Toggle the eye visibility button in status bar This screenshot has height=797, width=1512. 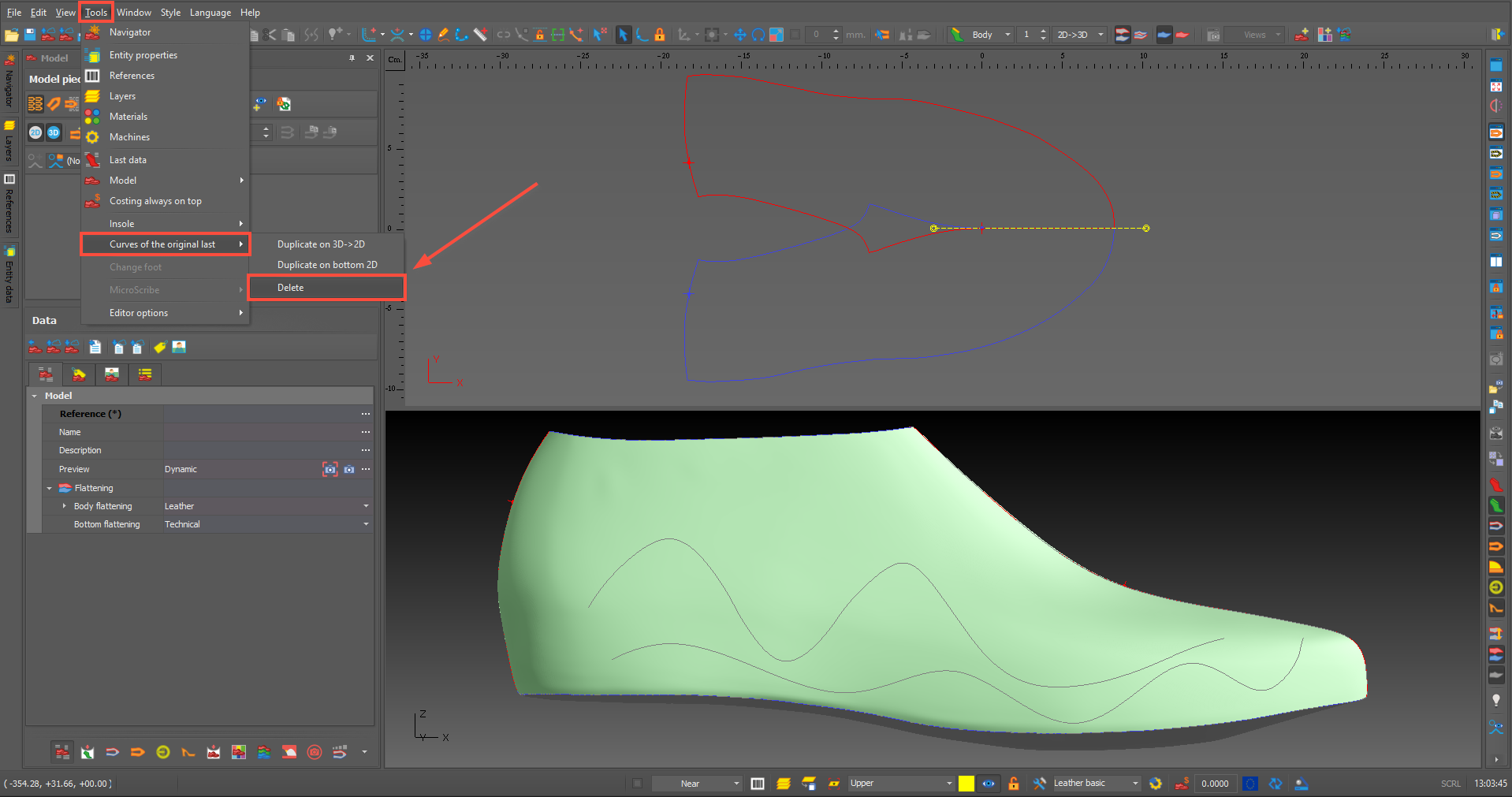pos(989,784)
